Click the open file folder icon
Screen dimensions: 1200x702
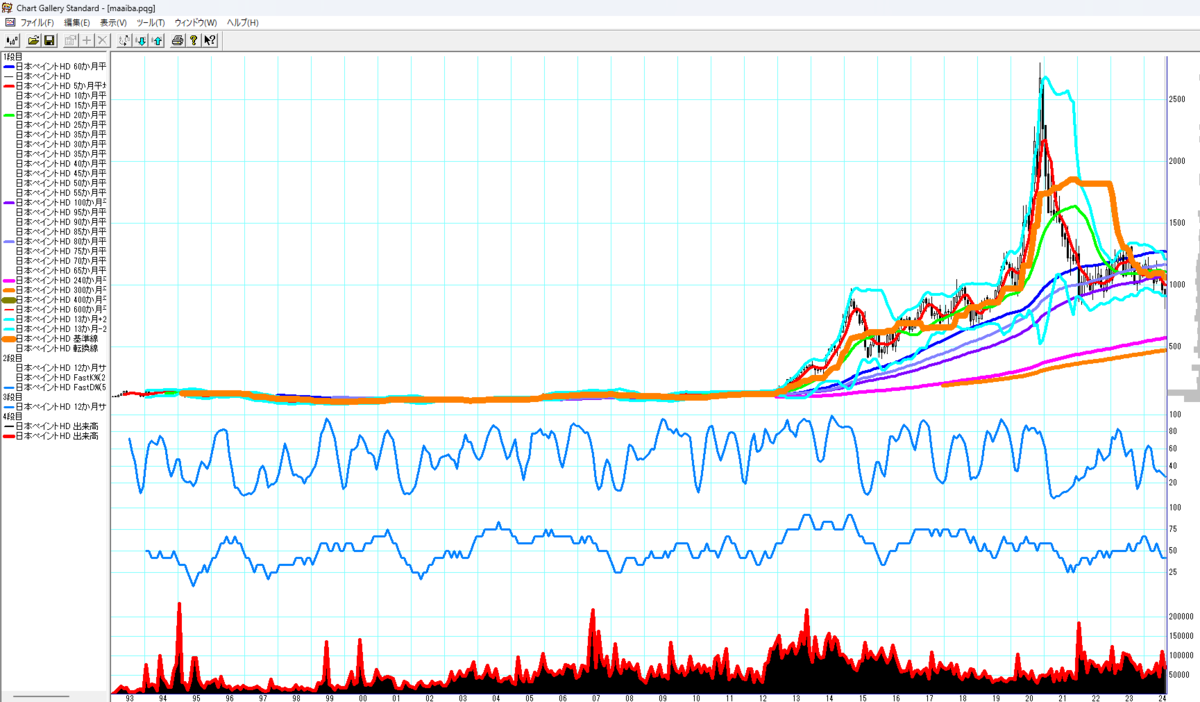34,40
